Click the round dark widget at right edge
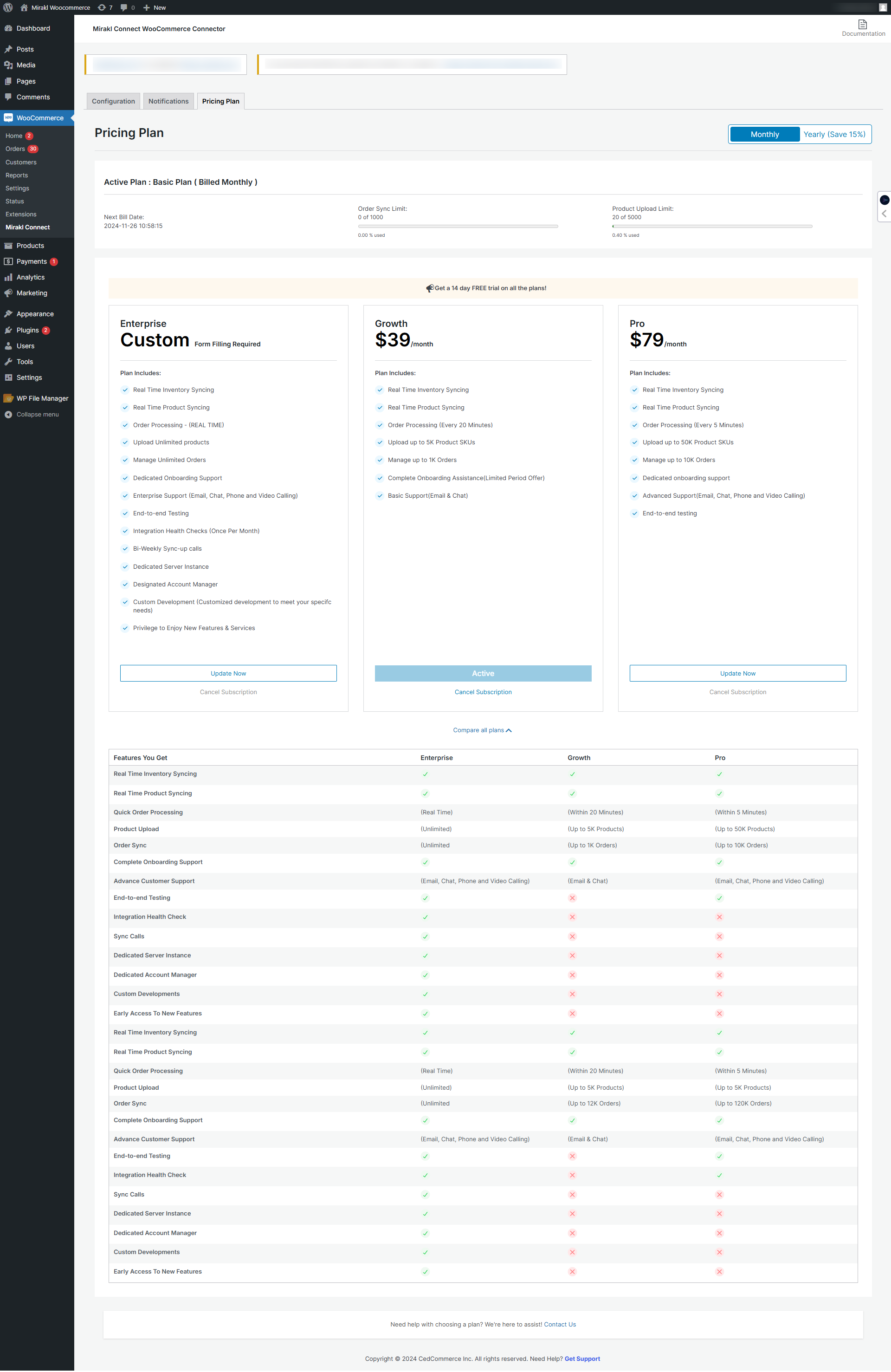The width and height of the screenshot is (891, 1372). click(884, 200)
